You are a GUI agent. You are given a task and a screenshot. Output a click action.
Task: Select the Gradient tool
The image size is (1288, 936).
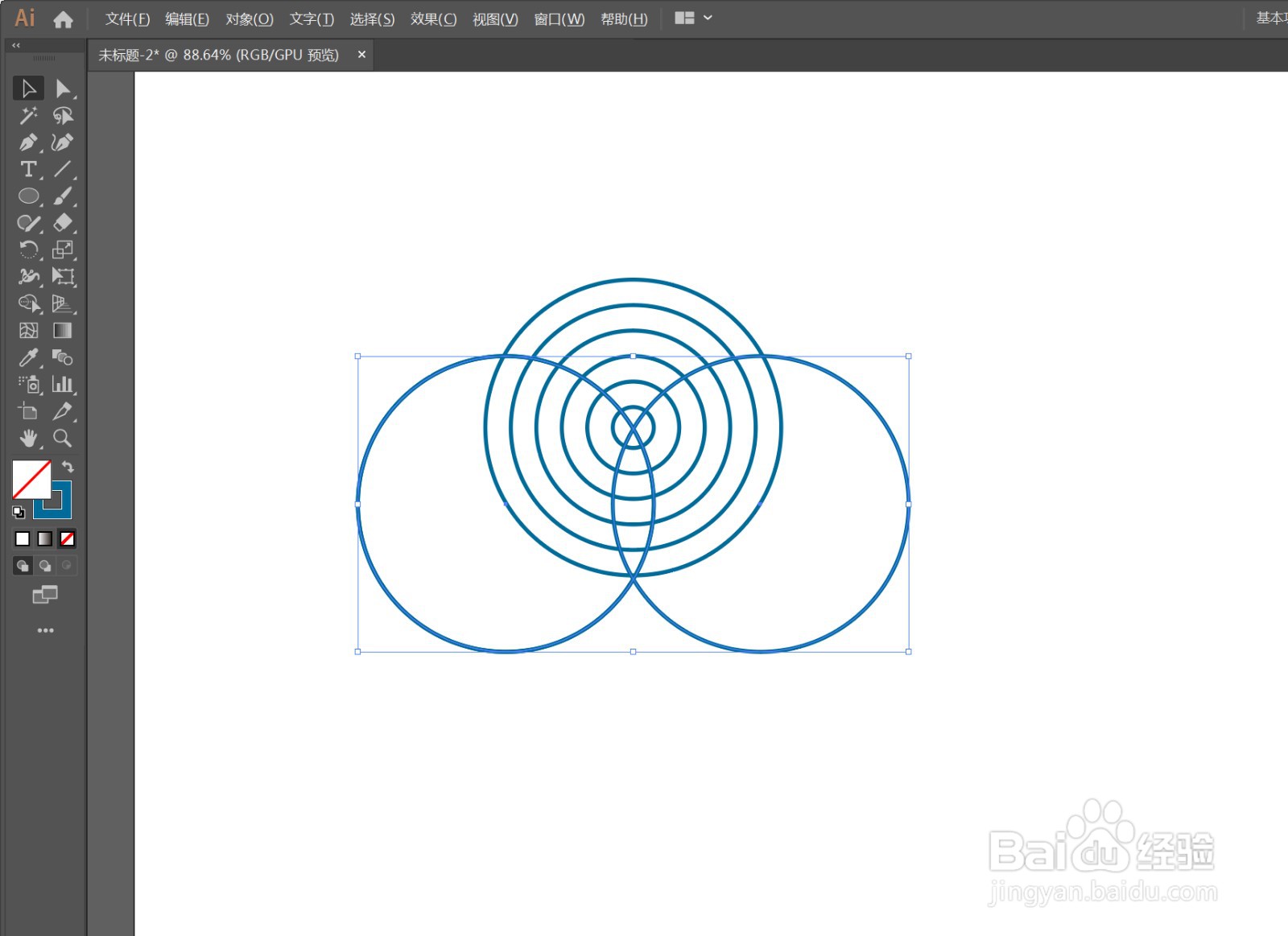pos(63,330)
